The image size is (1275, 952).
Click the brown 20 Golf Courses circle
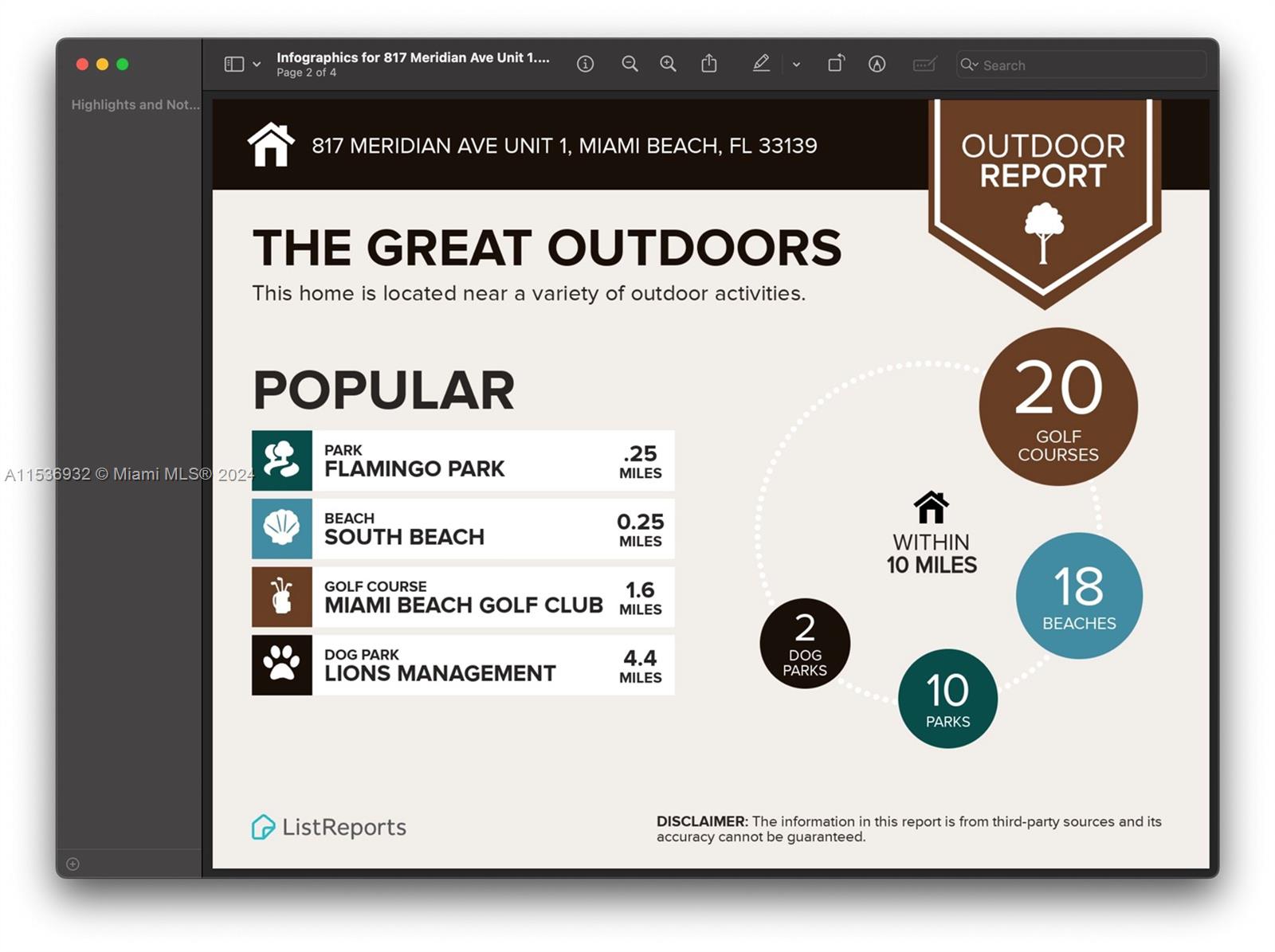[x=1057, y=406]
